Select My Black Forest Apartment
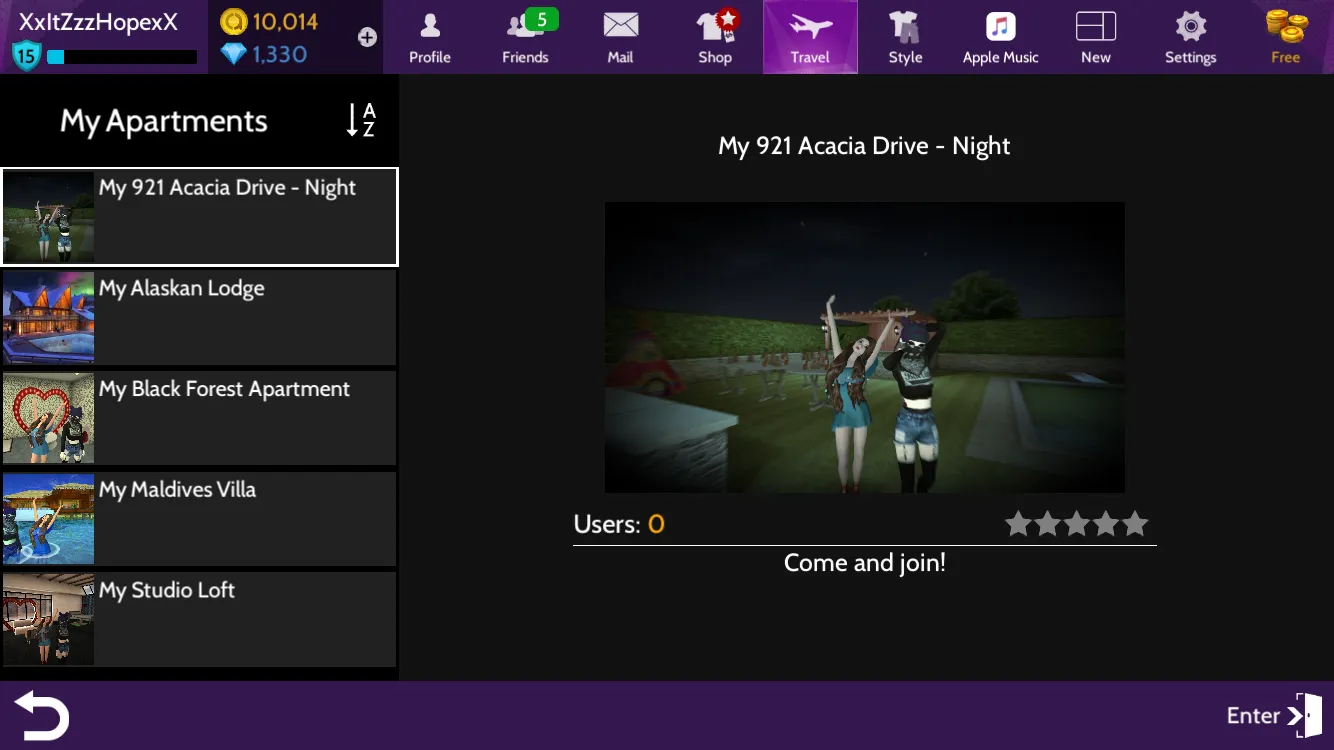Image resolution: width=1334 pixels, height=750 pixels. tap(200, 418)
